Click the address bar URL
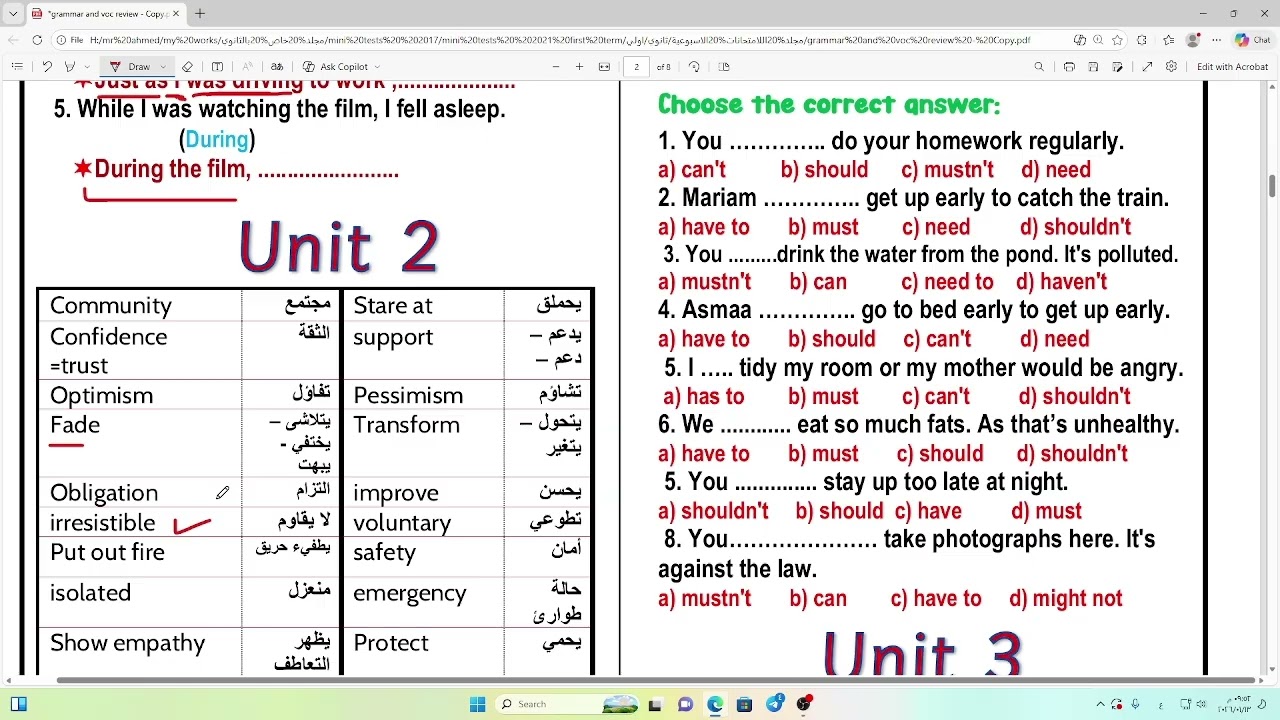Viewport: 1280px width, 720px height. click(x=560, y=40)
